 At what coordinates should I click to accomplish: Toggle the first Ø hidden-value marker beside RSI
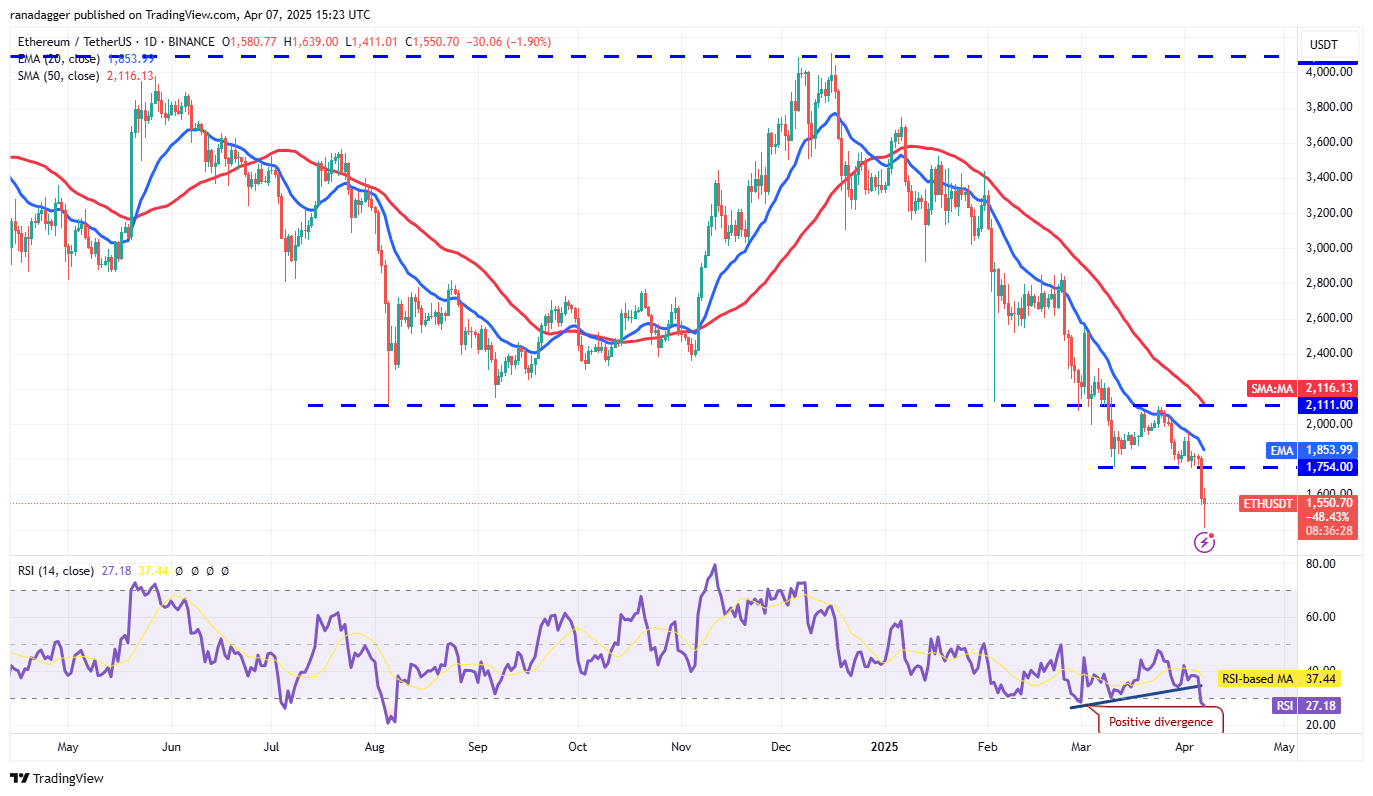pos(179,571)
